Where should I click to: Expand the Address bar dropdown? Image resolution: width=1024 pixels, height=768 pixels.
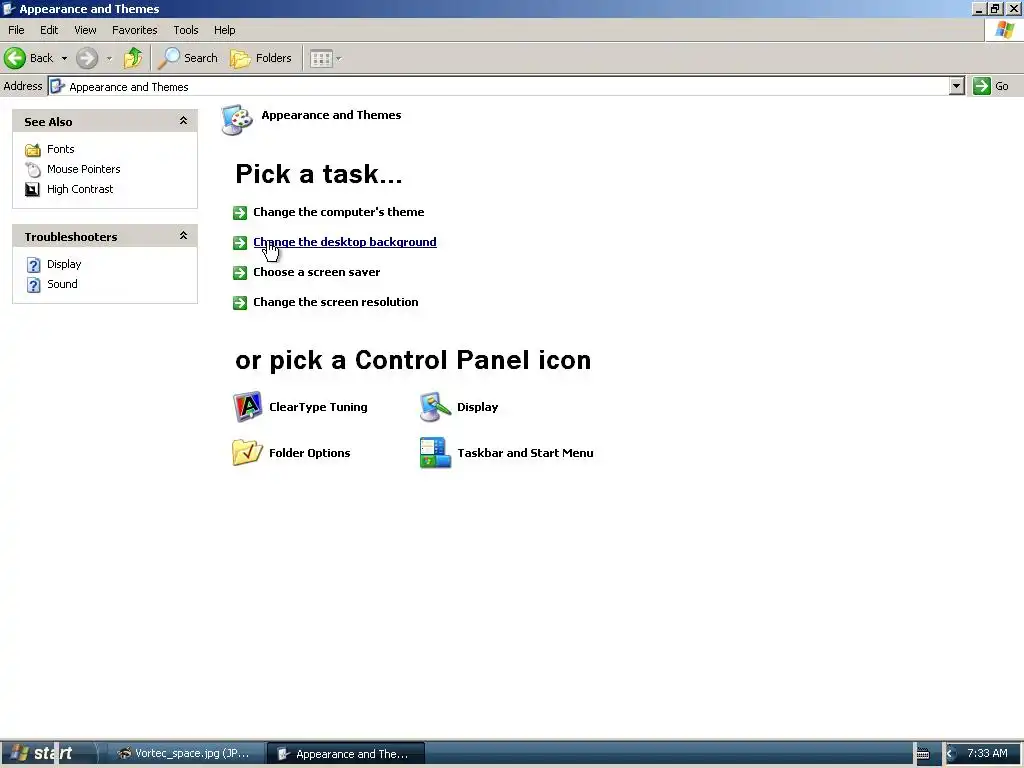point(957,86)
